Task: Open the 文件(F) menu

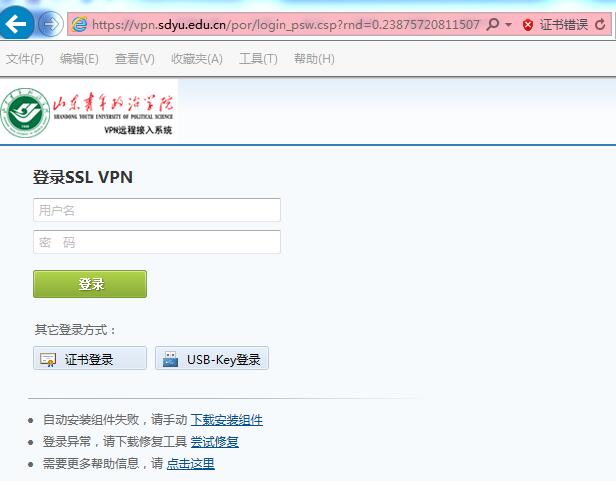Action: (x=25, y=59)
